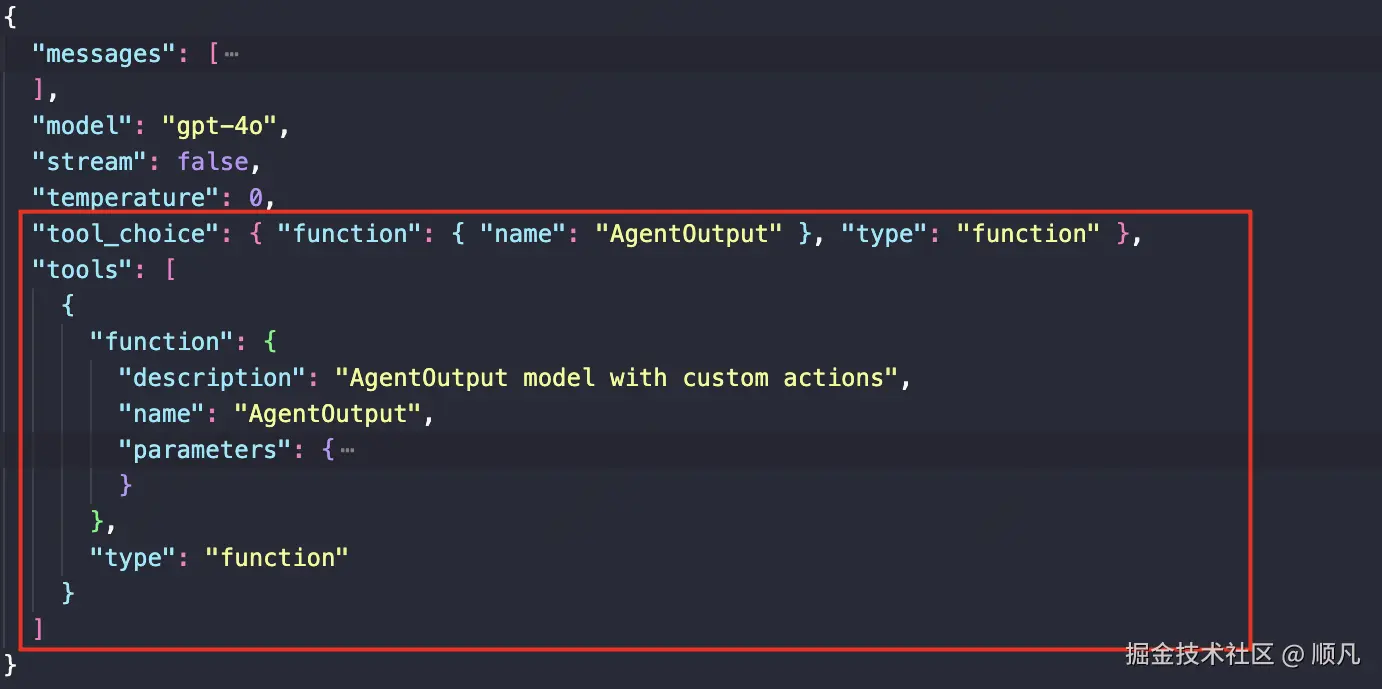Expand the folded "messages" array ellipsis
Viewport: 1382px width, 689px height.
pos(232,54)
